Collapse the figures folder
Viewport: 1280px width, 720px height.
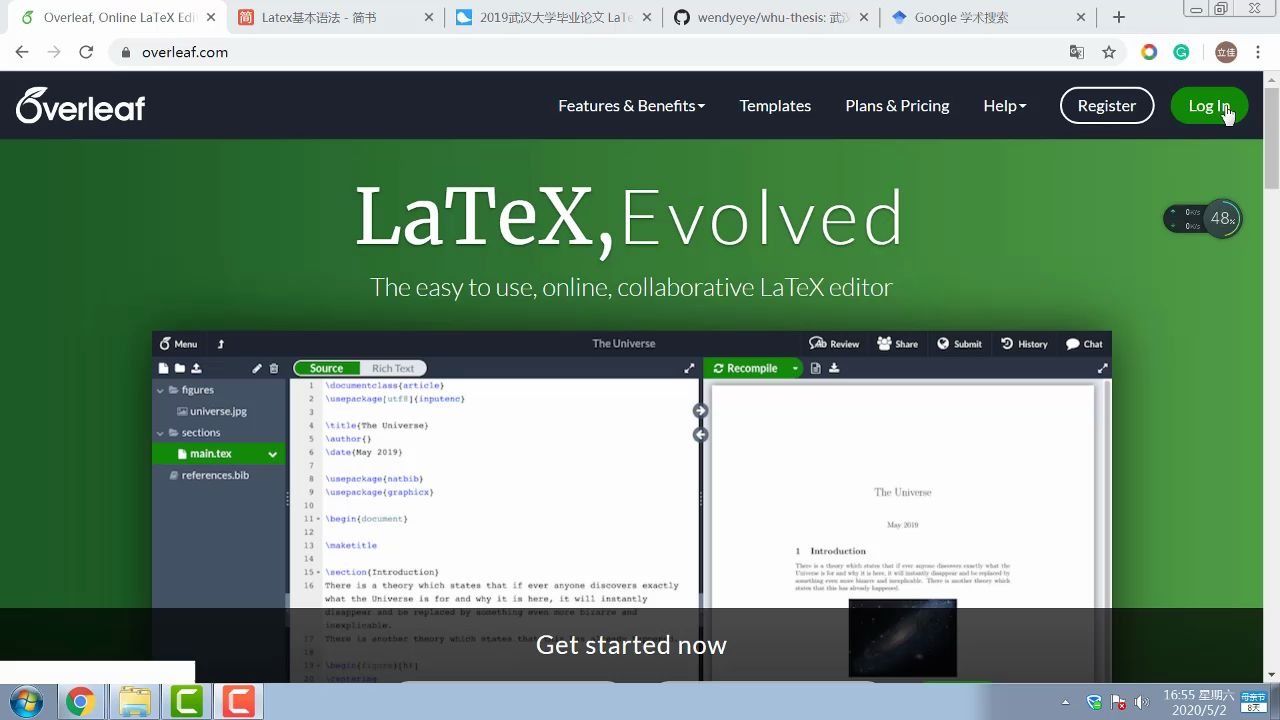[x=160, y=390]
